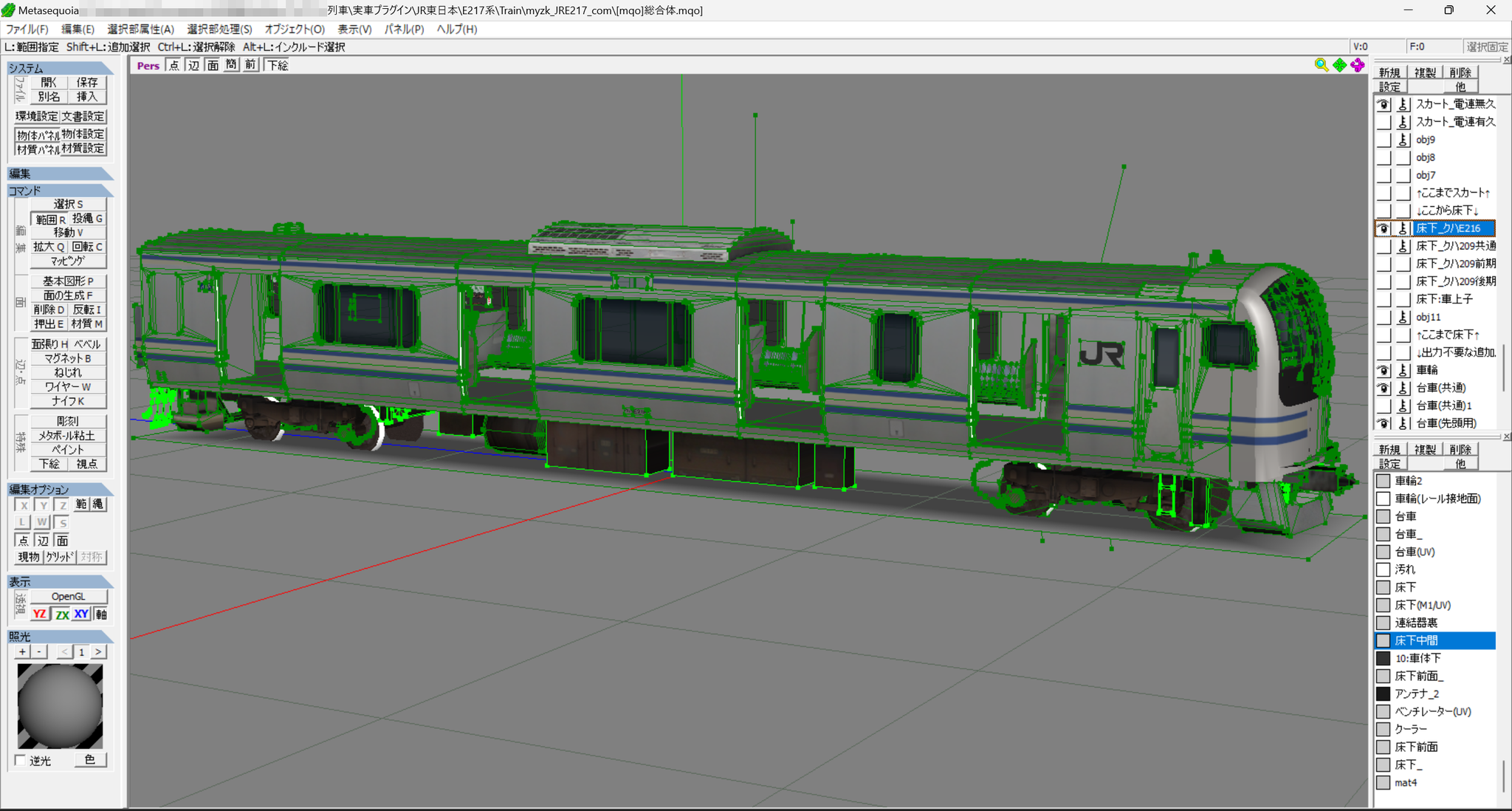
Task: Toggle lock icon for 台車(共通) object
Action: (x=1403, y=388)
